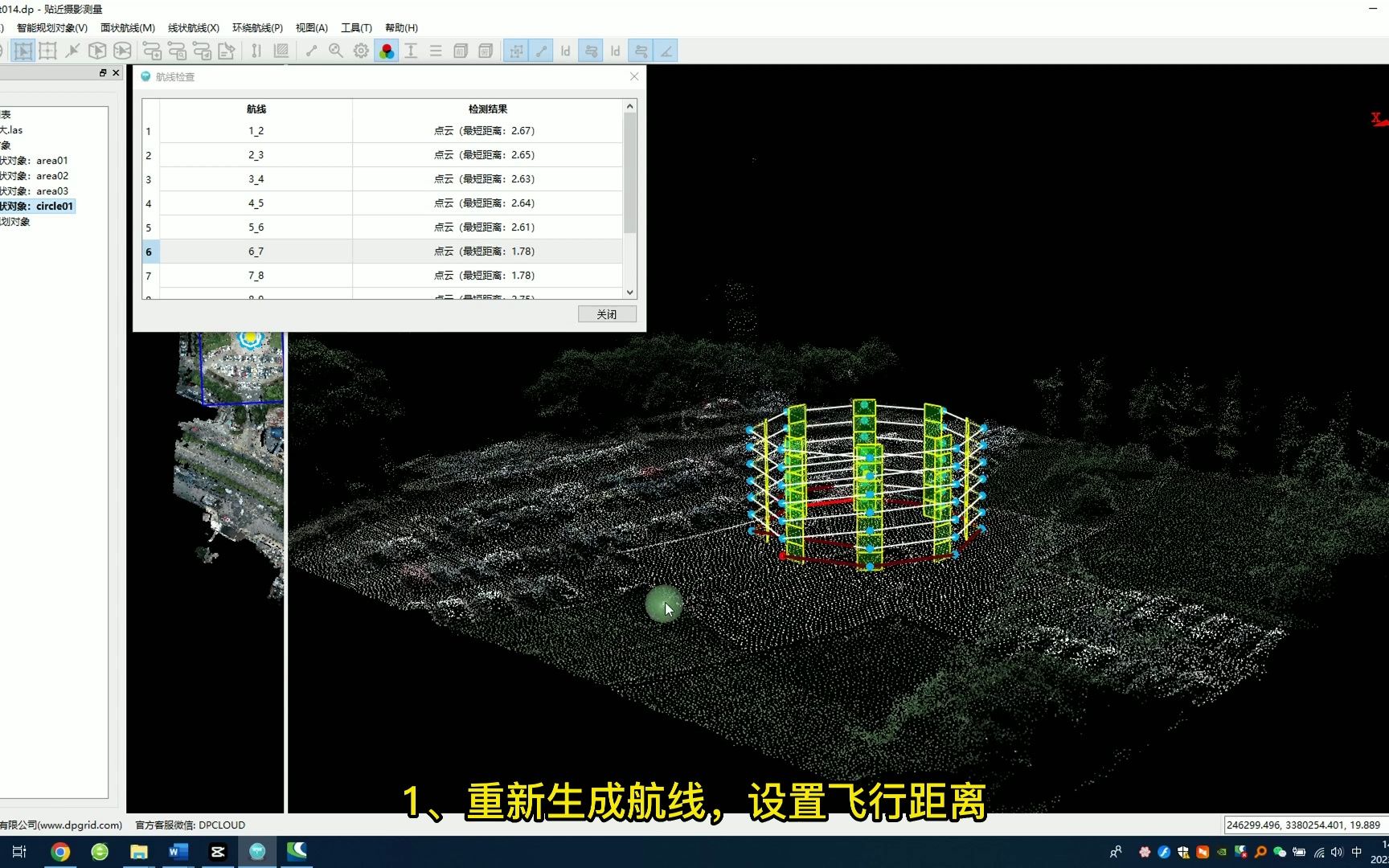Click the volume speaker tray icon

pyautogui.click(x=1337, y=852)
